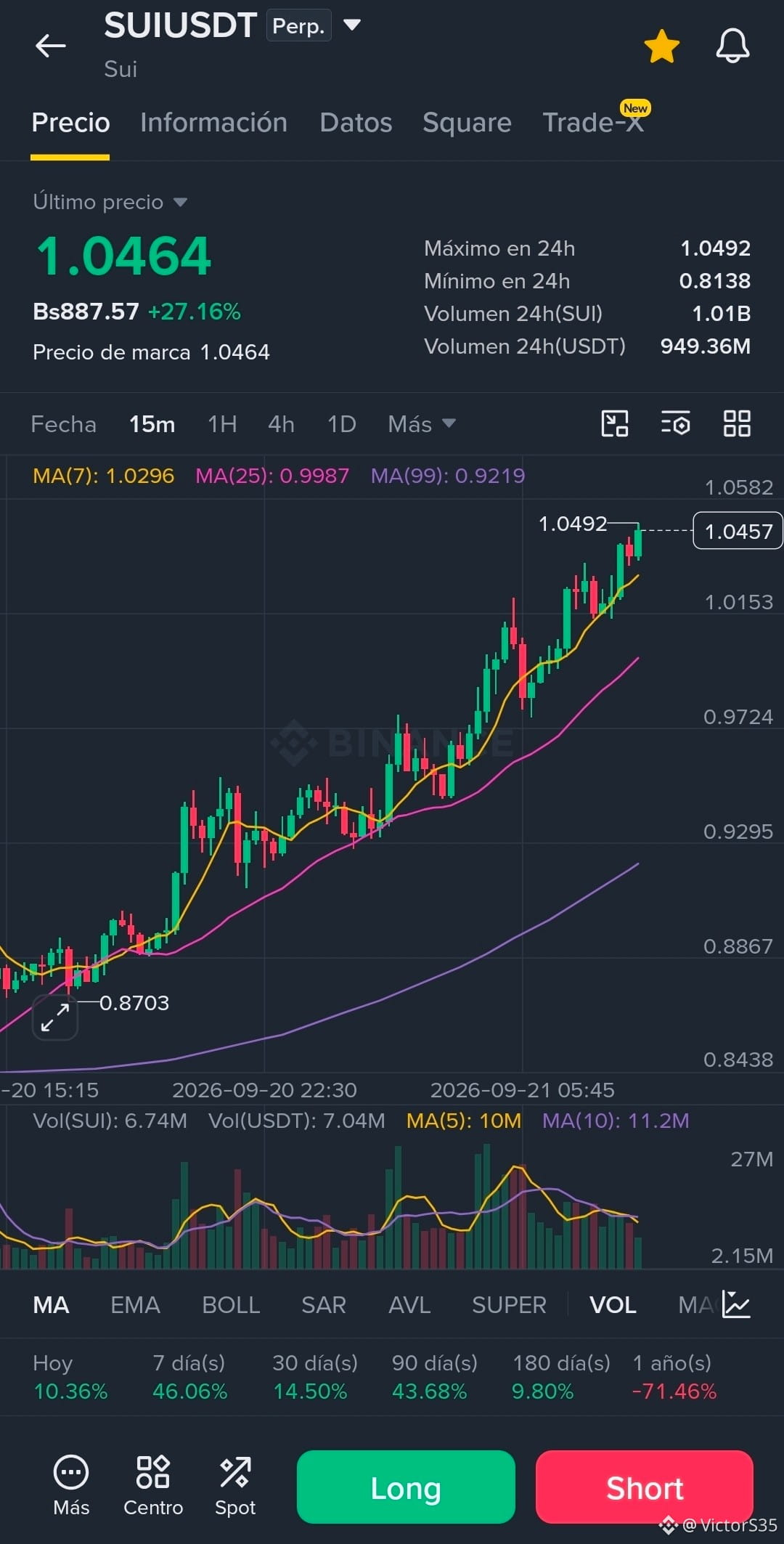
Task: Expand chart to fullscreen
Action: 55,1017
